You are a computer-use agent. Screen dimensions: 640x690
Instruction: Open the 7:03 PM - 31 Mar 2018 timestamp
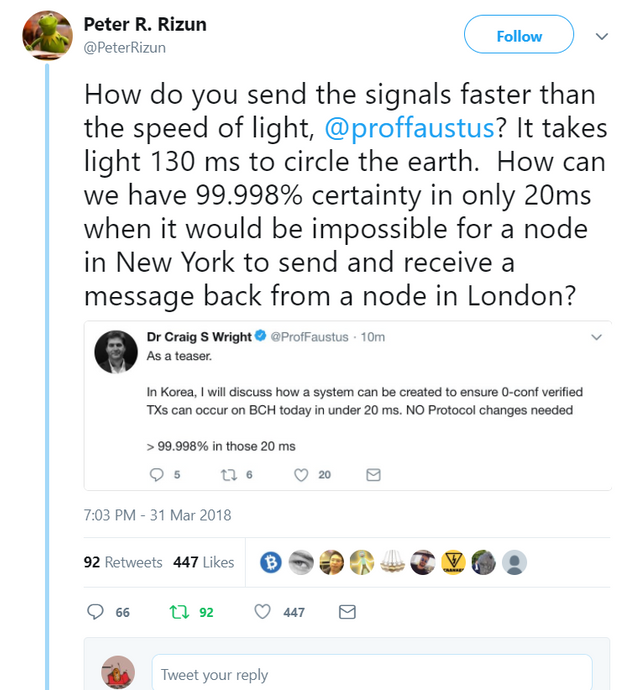coord(157,515)
